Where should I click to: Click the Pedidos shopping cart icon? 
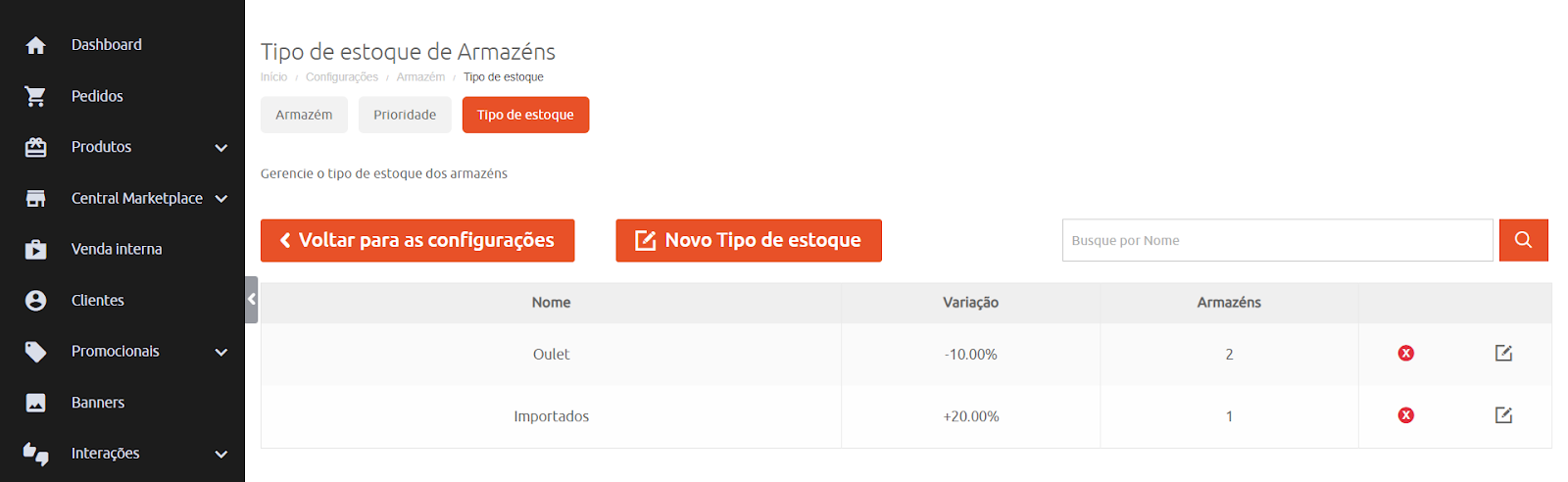point(36,96)
